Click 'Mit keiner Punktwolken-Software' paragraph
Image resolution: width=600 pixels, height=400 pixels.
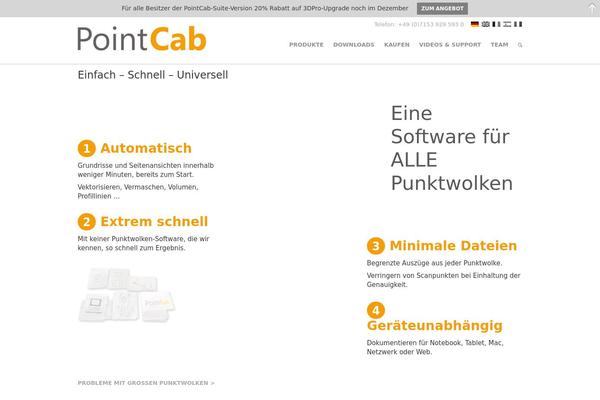click(143, 243)
